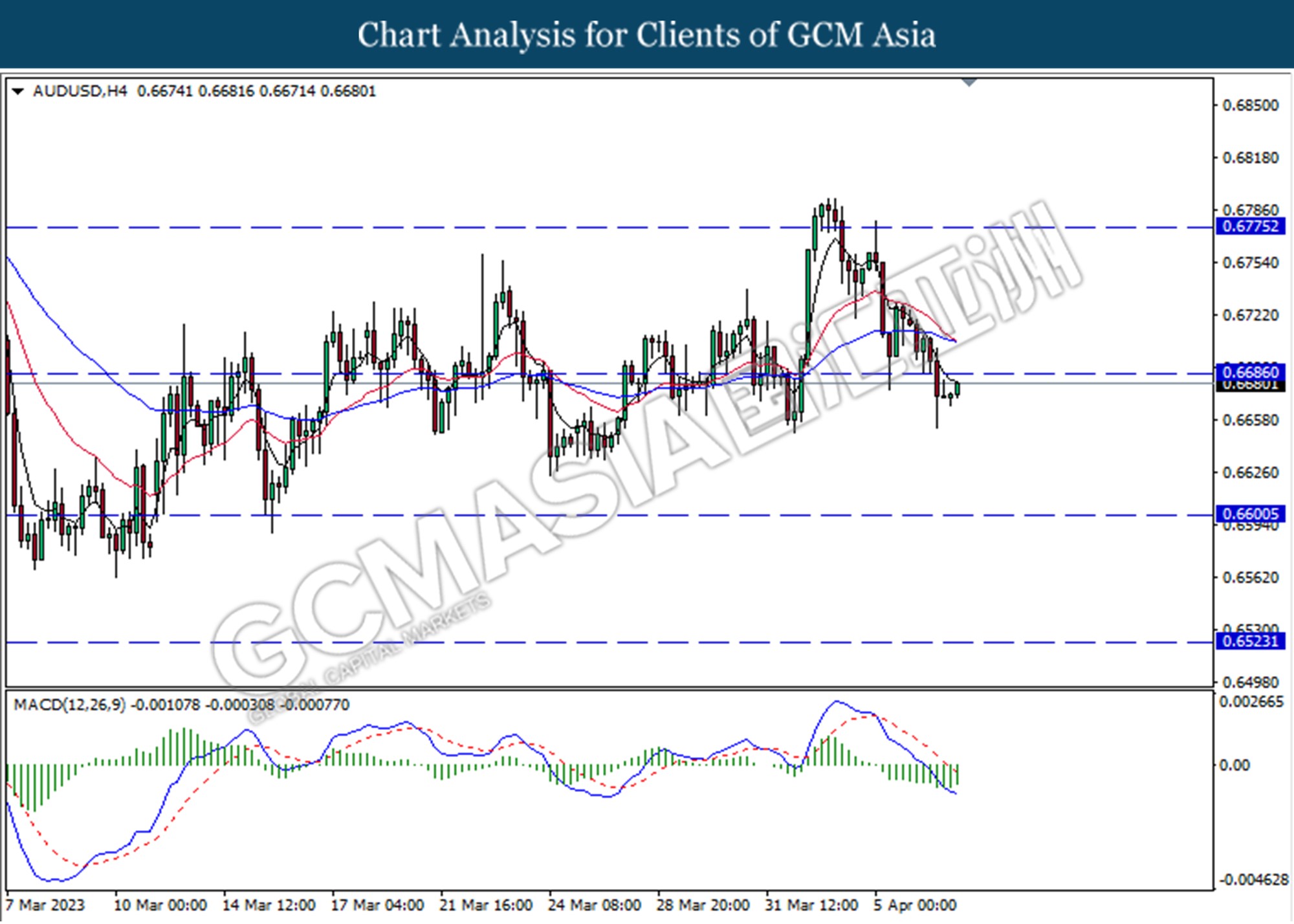1294x924 pixels.
Task: Click the 0.68180 price scale value
Action: click(1251, 158)
